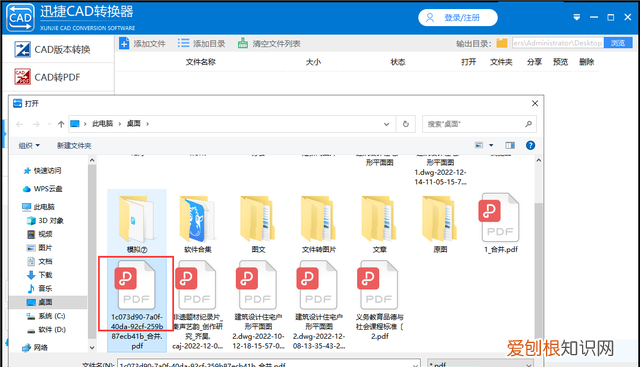640x367 pixels.
Task: Select 系统 (C:) drive
Action: point(46,316)
